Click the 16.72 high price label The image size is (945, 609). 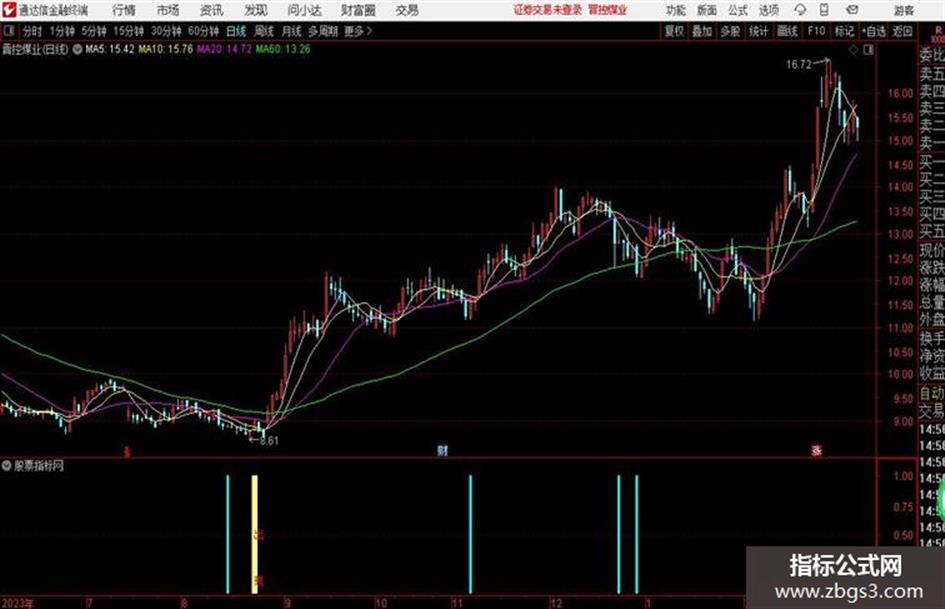(x=799, y=65)
